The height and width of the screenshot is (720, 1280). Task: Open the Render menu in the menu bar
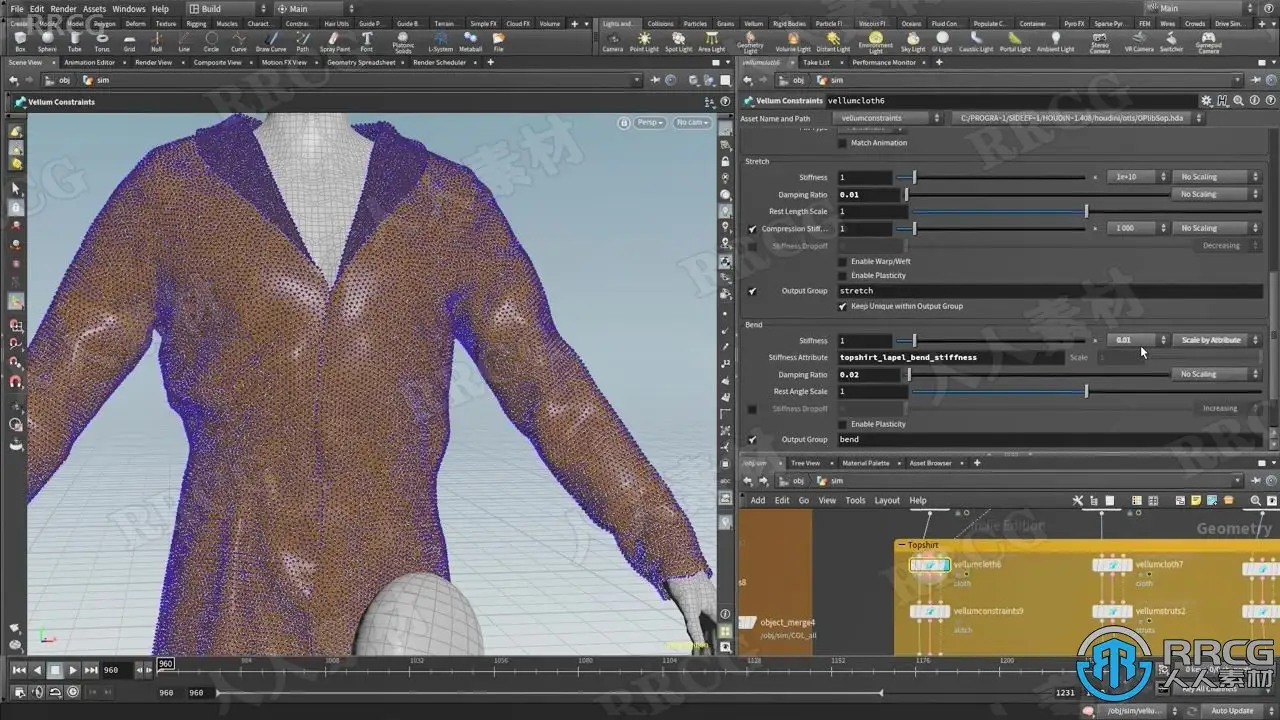pyautogui.click(x=63, y=9)
